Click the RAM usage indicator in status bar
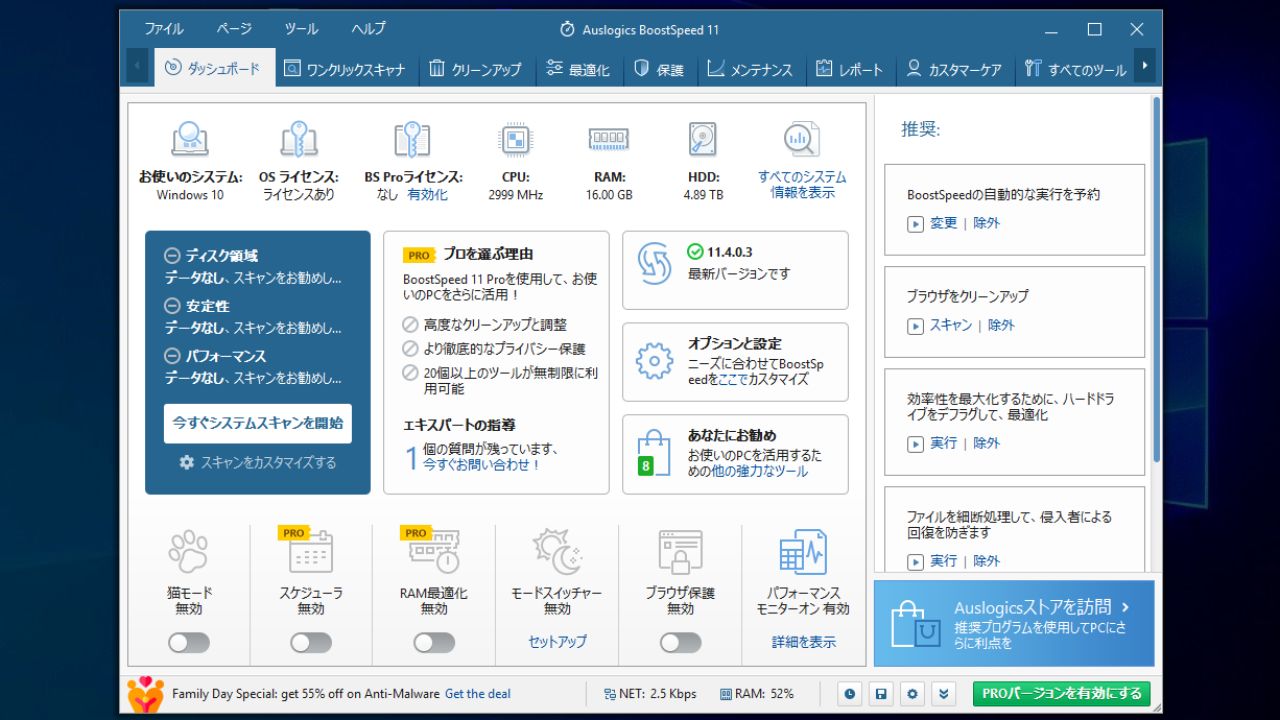1280x720 pixels. [x=757, y=693]
